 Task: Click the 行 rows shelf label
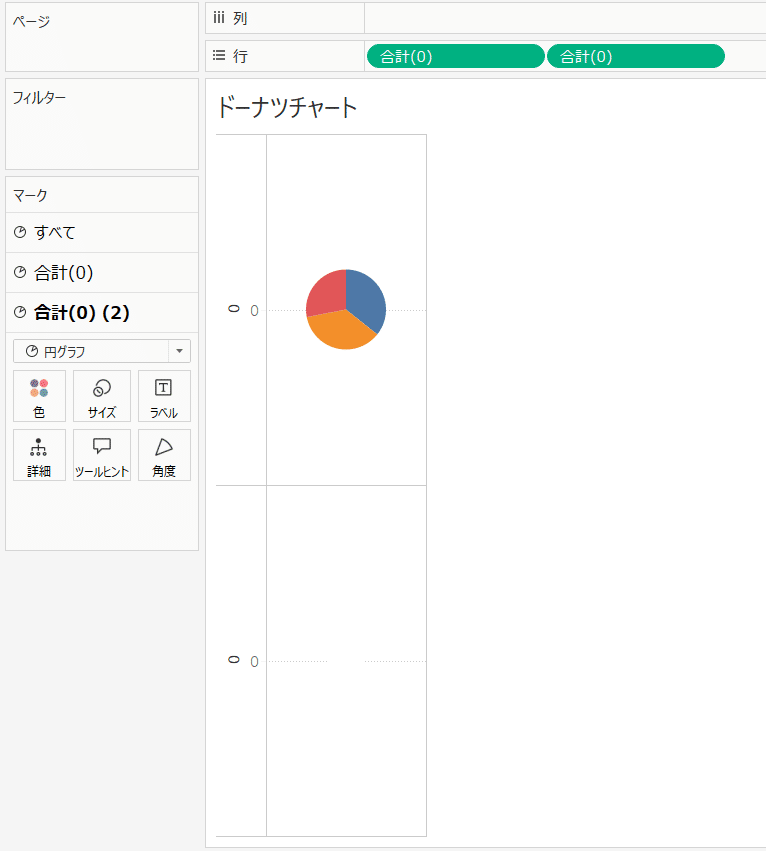(x=240, y=56)
